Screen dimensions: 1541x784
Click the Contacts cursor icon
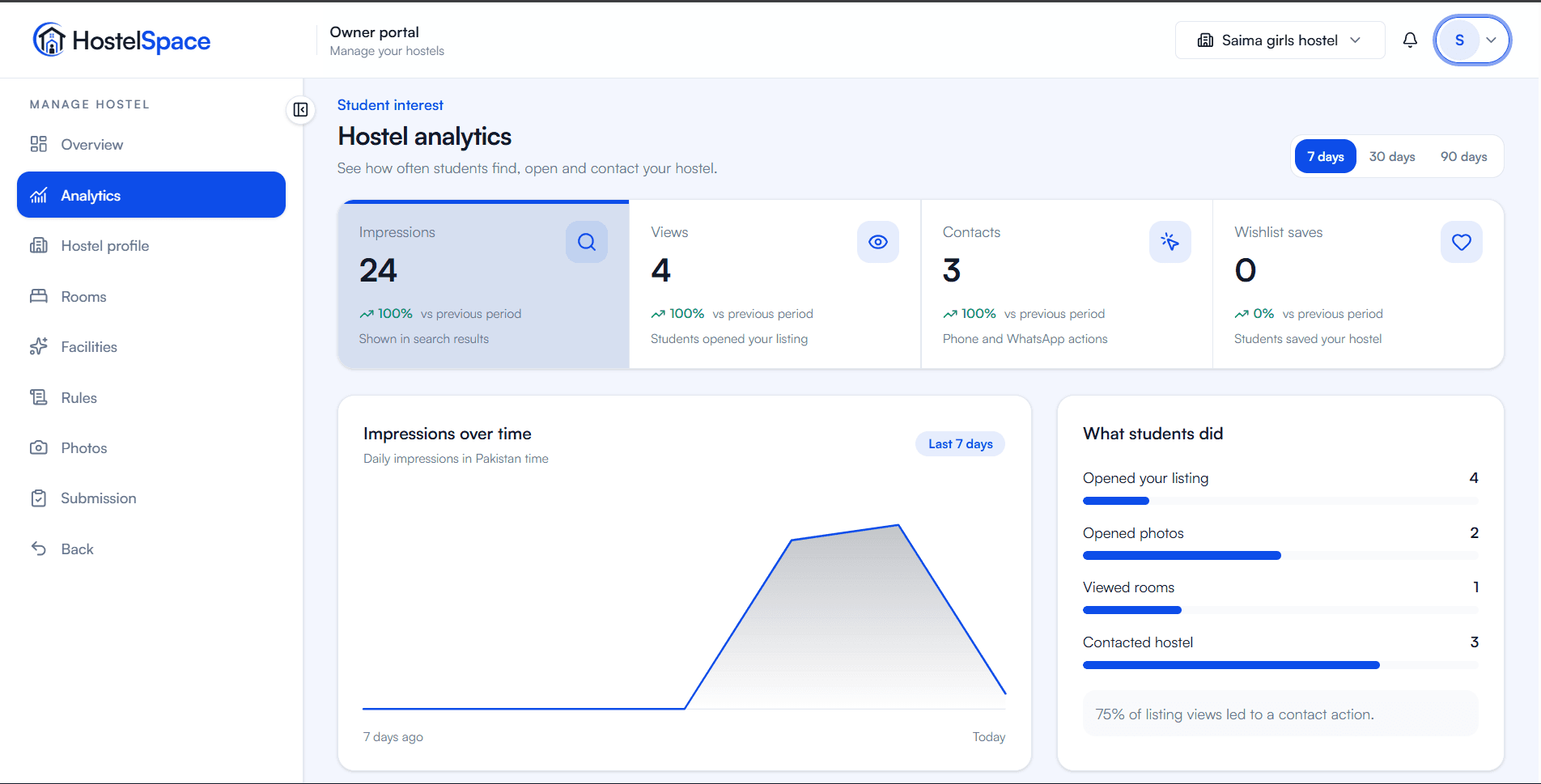click(x=1170, y=242)
